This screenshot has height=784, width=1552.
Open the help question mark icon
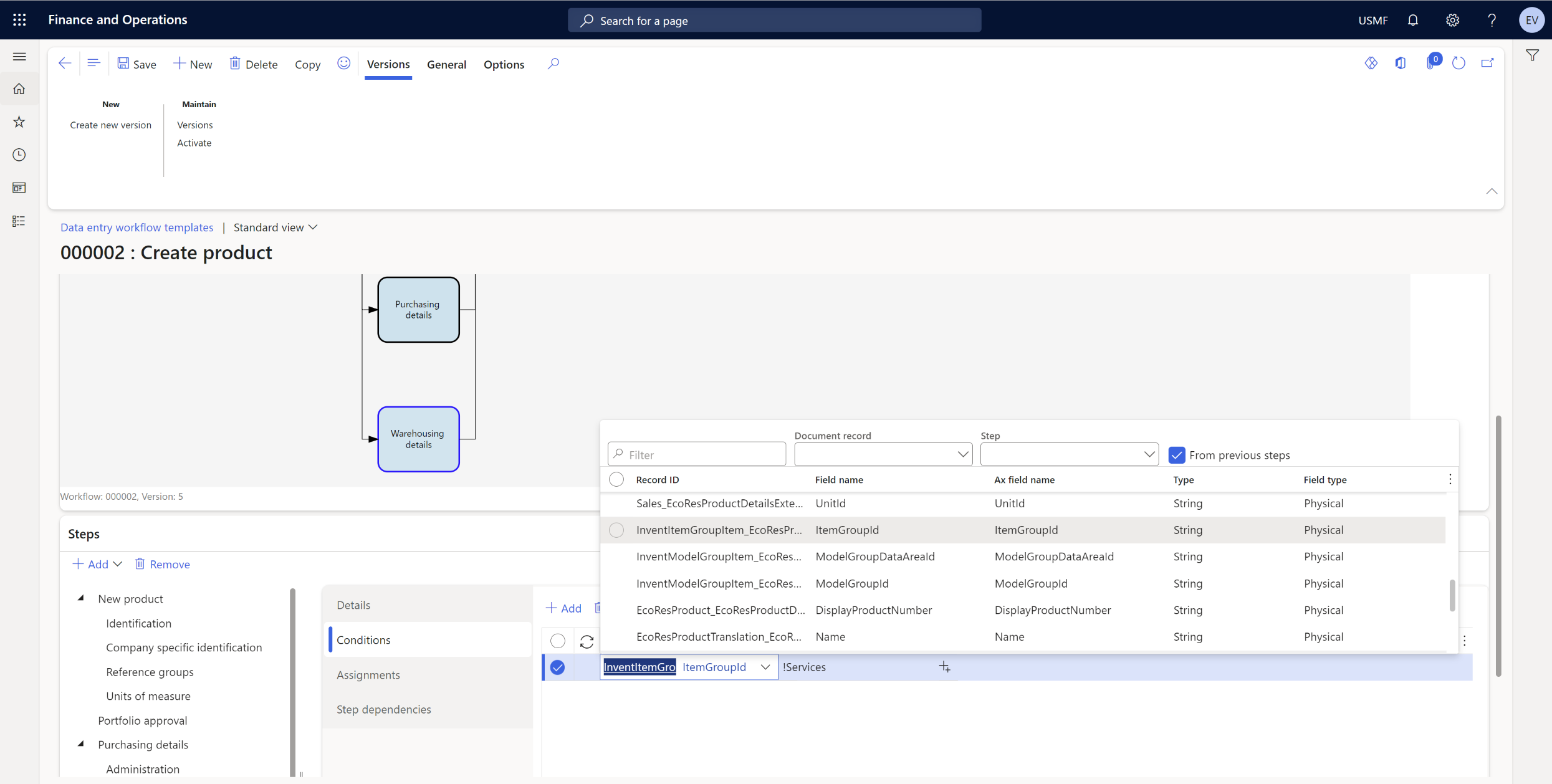[1492, 20]
